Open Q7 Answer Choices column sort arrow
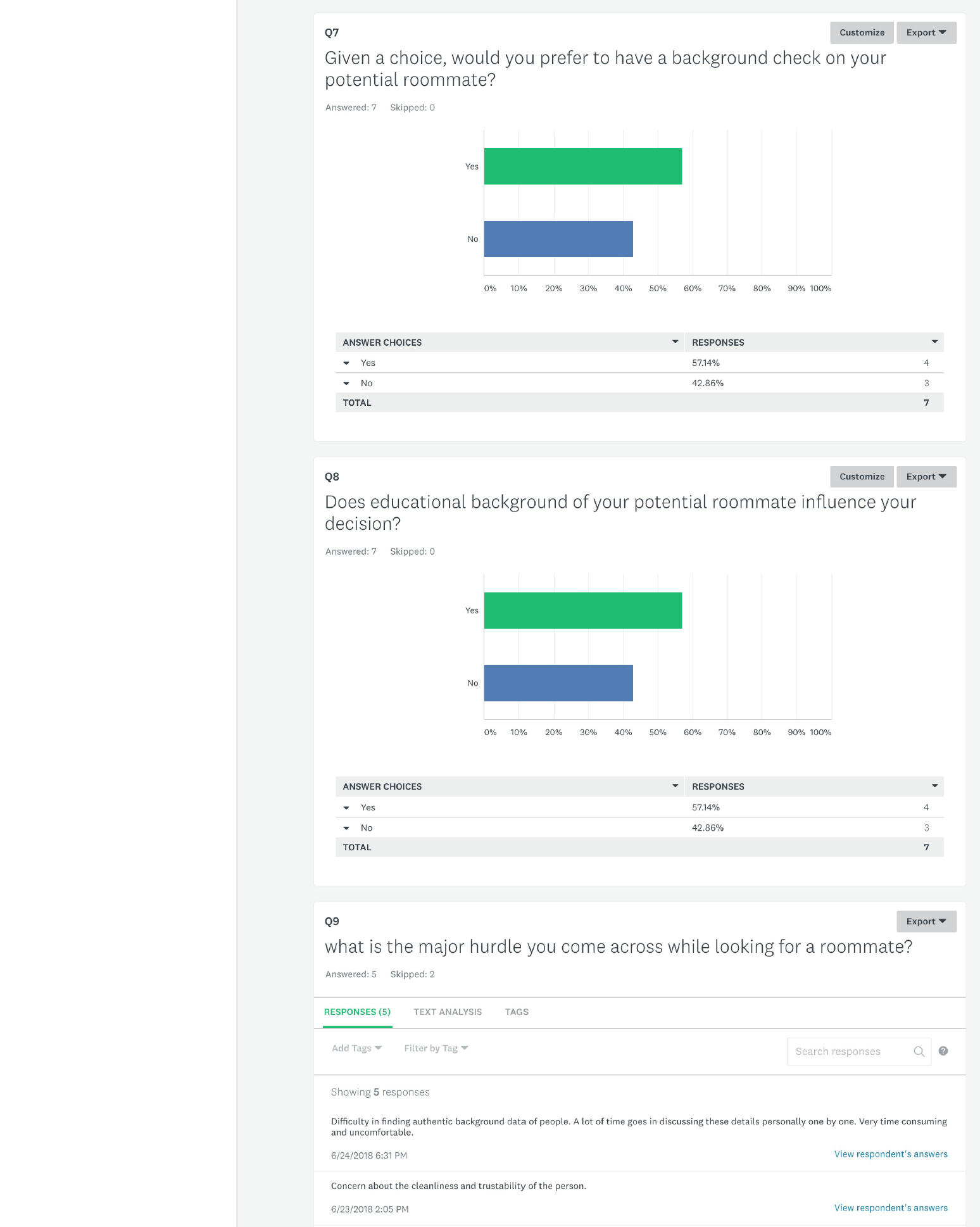This screenshot has width=980, height=1227. coord(675,342)
